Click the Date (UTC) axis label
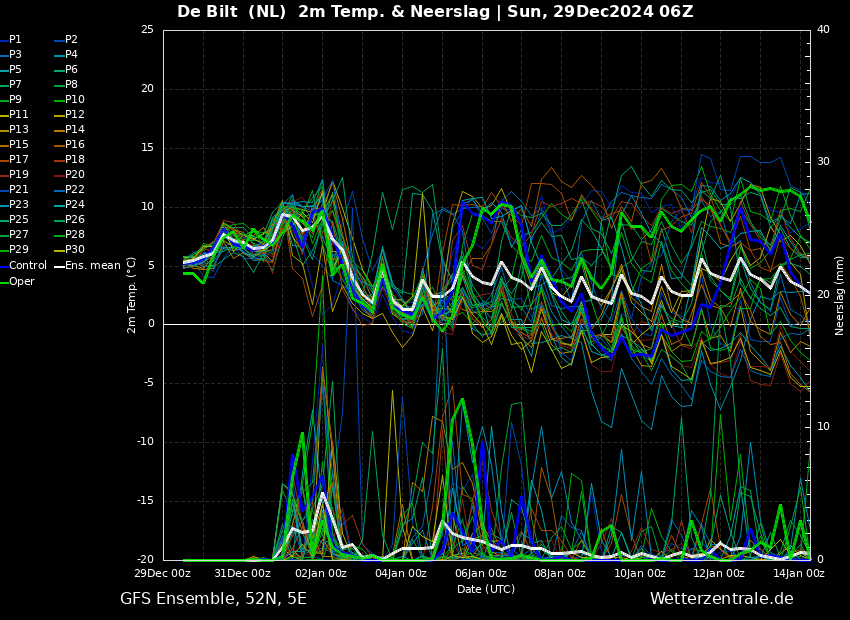Image resolution: width=850 pixels, height=620 pixels. coord(486,590)
